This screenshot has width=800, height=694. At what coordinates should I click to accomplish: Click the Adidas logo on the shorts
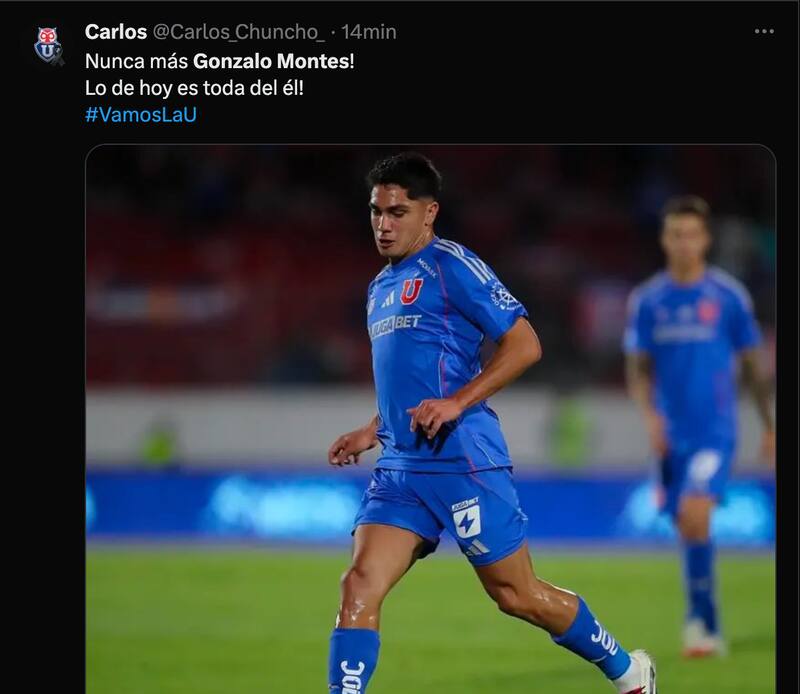pos(478,549)
